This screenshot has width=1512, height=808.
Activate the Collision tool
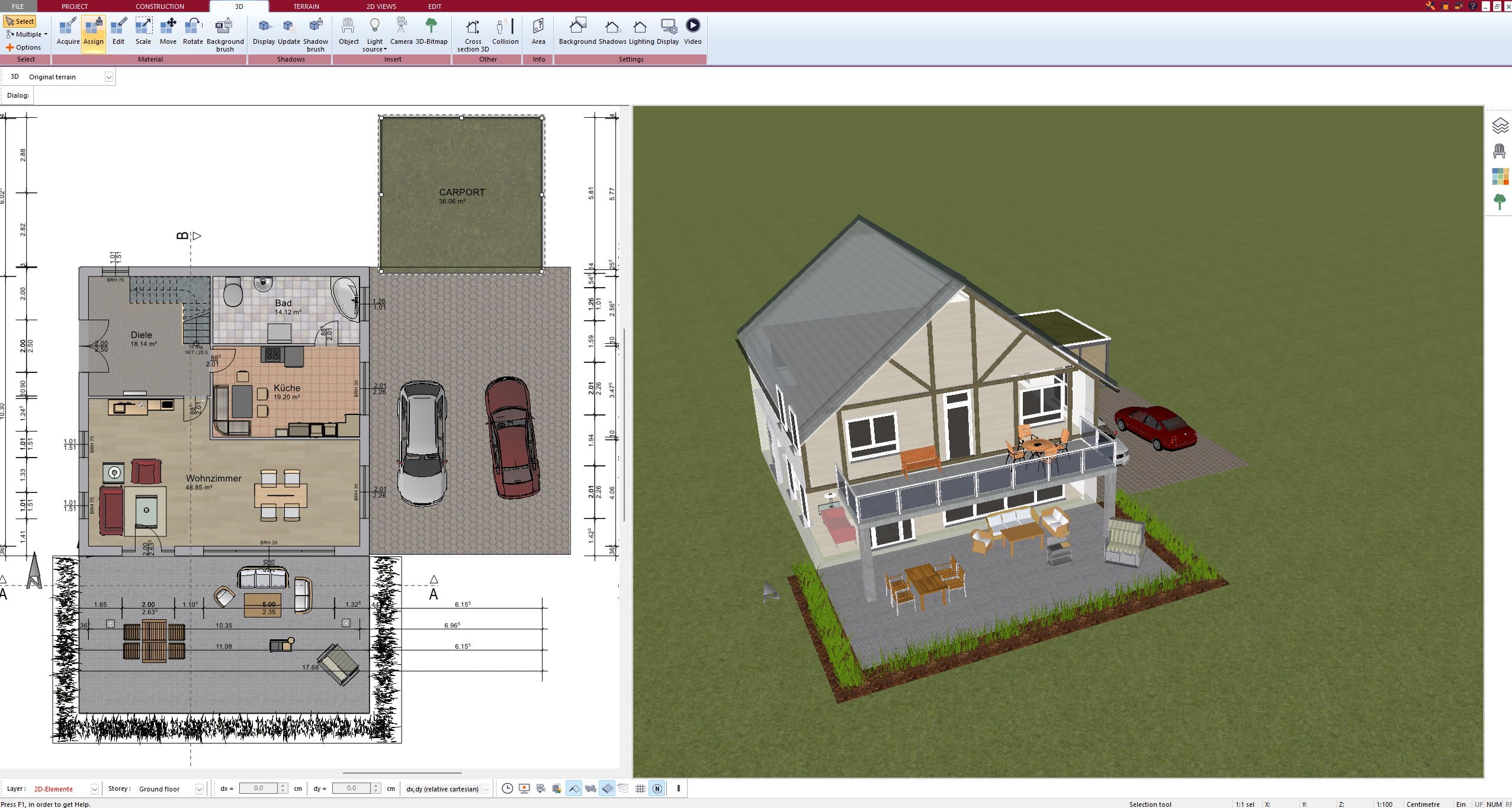[x=505, y=31]
